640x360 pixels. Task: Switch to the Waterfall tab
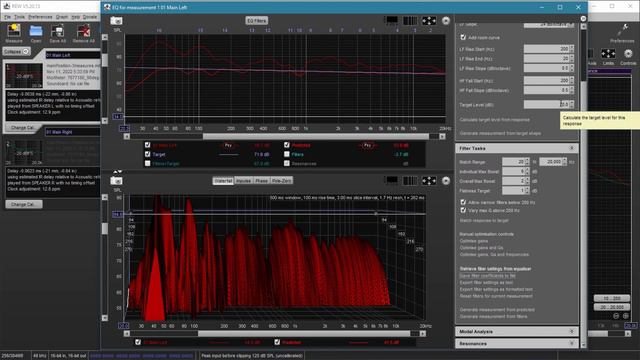click(x=223, y=180)
